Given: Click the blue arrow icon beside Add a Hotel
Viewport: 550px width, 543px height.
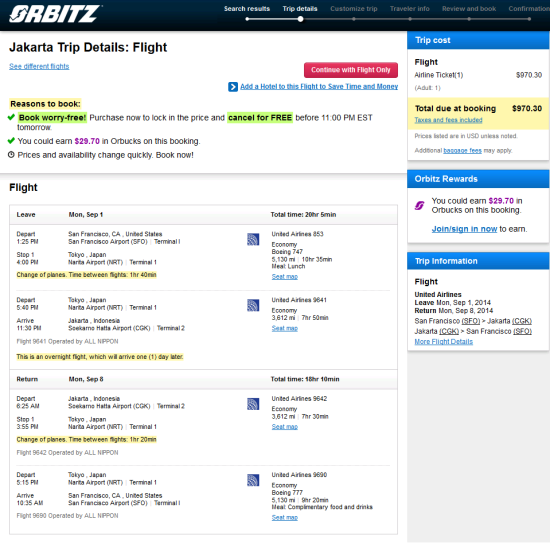Looking at the screenshot, I should tap(233, 87).
